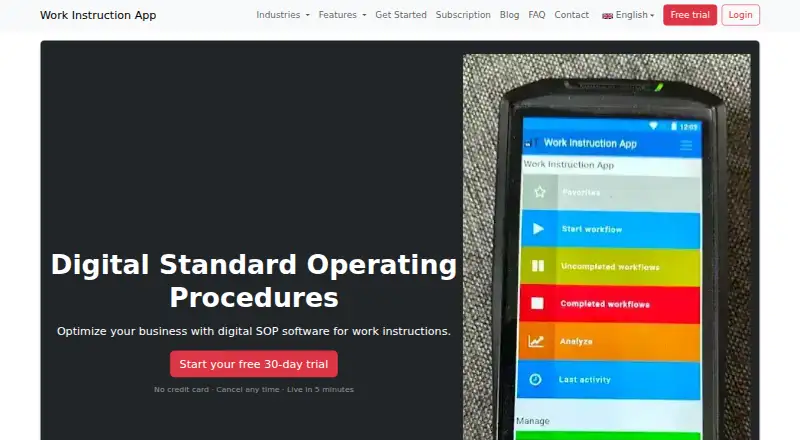Click the 'Last activity' label in phone
Image resolution: width=800 pixels, height=440 pixels.
[585, 379]
